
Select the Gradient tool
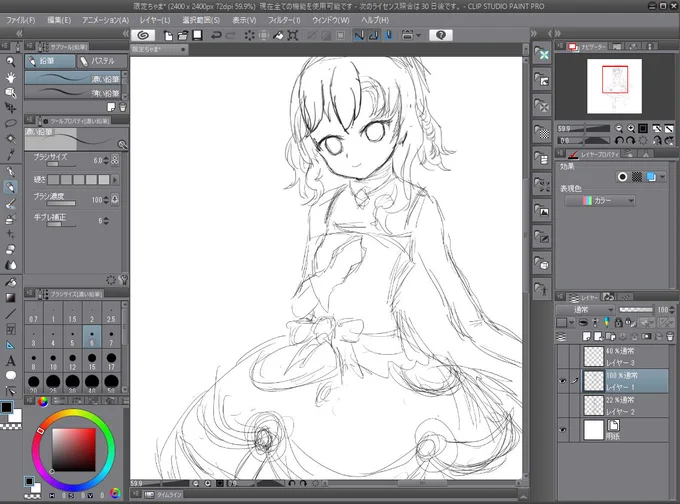click(10, 298)
